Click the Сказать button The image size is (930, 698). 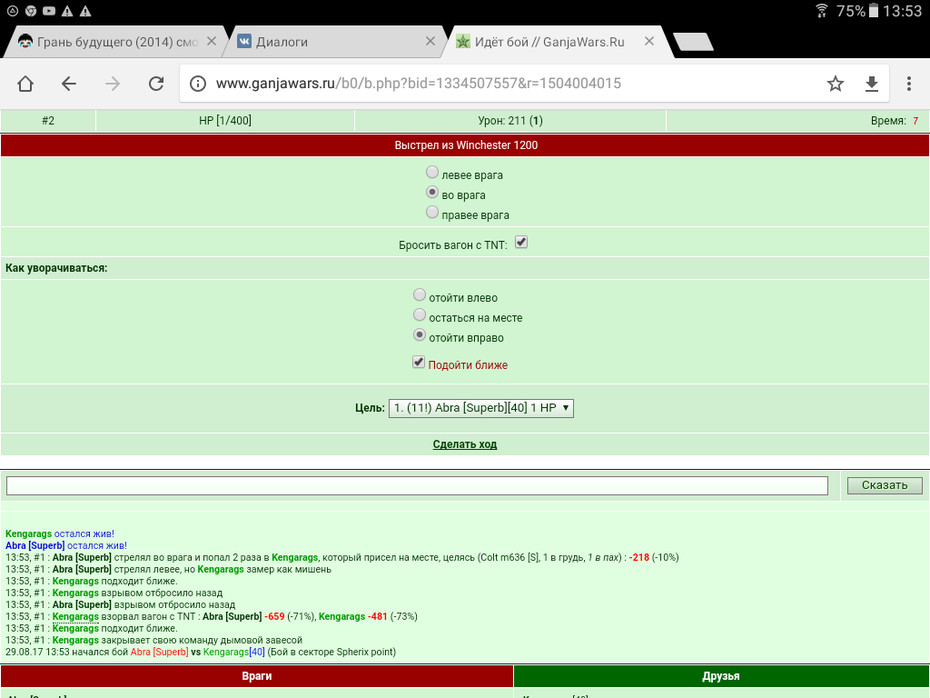[x=884, y=485]
